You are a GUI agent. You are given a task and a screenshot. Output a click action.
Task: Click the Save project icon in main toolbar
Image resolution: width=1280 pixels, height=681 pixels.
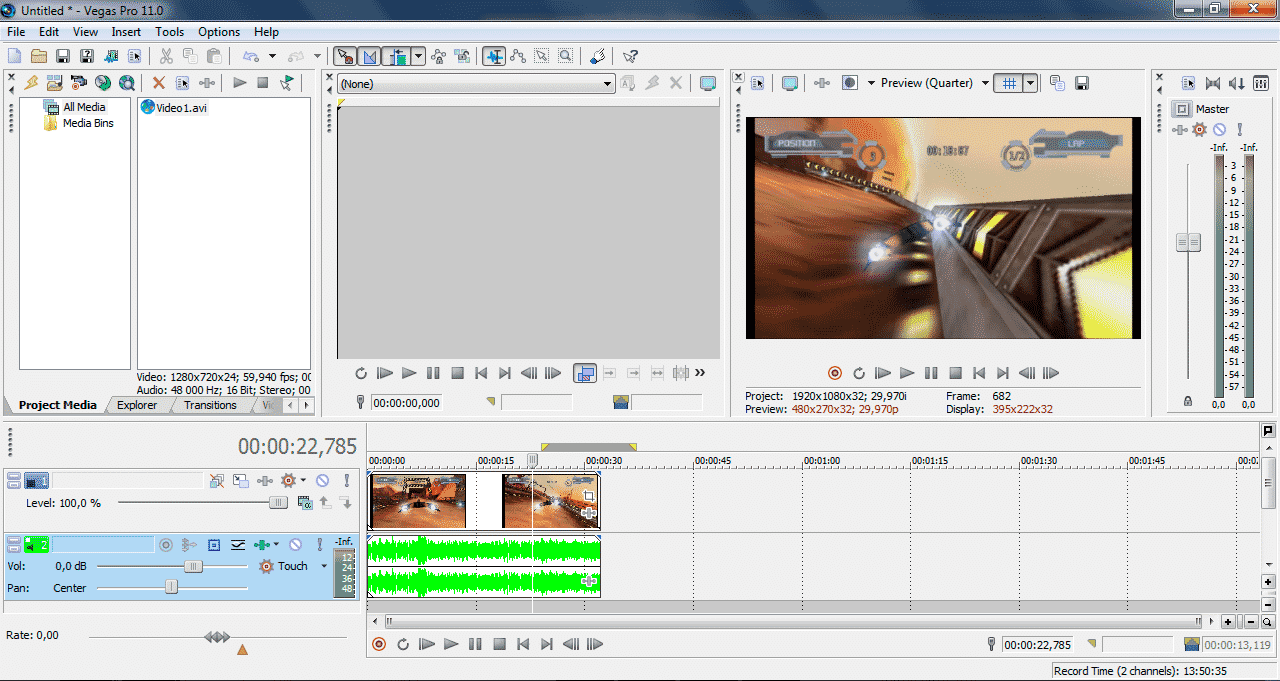coord(62,56)
